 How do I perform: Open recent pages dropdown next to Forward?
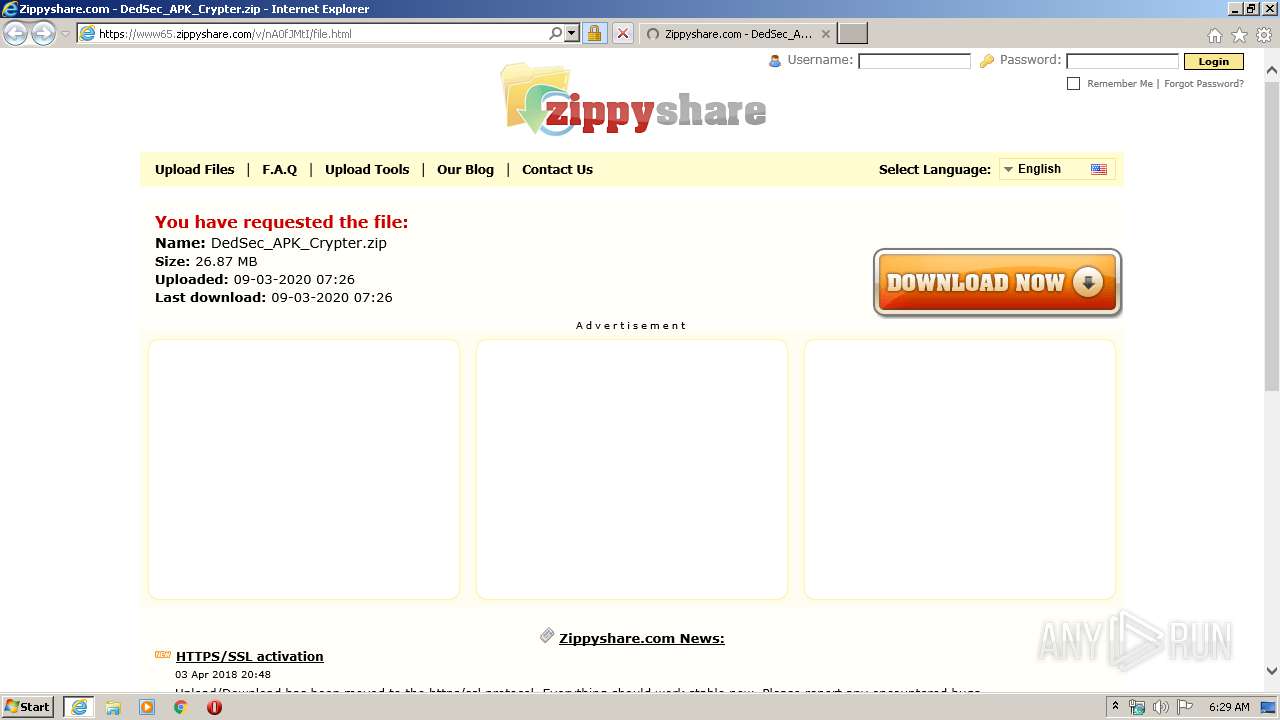(65, 34)
